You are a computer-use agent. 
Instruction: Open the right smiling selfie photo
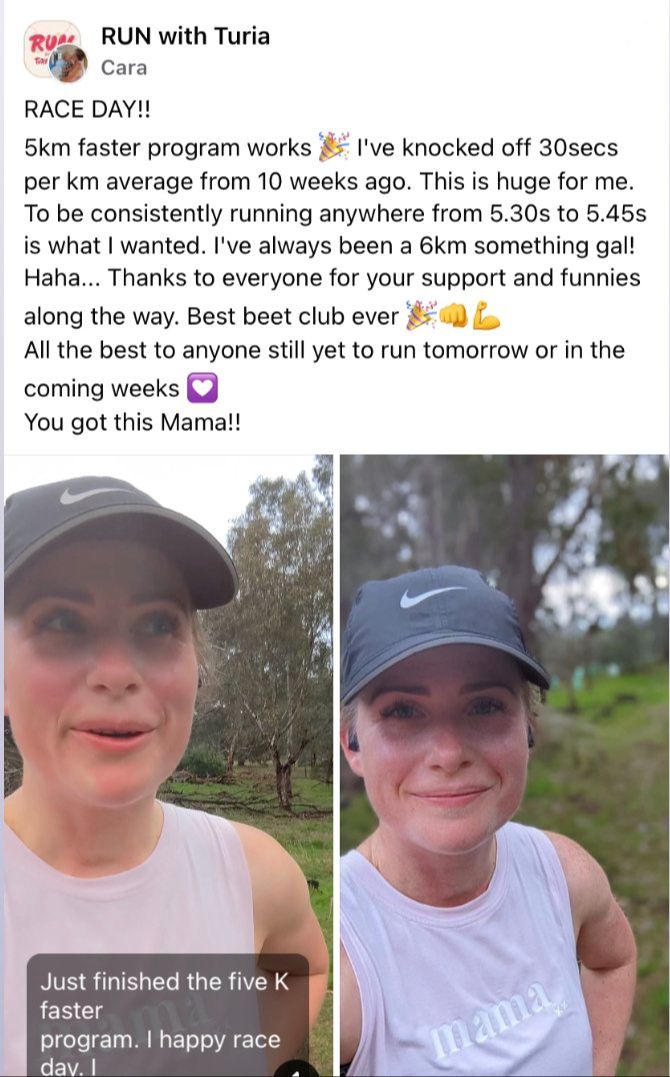point(504,765)
